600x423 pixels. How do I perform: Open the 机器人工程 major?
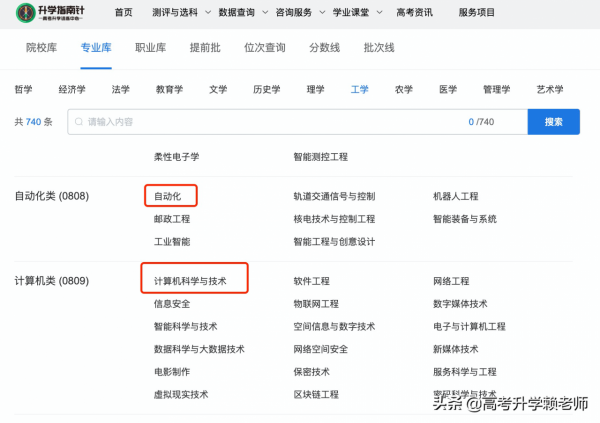456,196
